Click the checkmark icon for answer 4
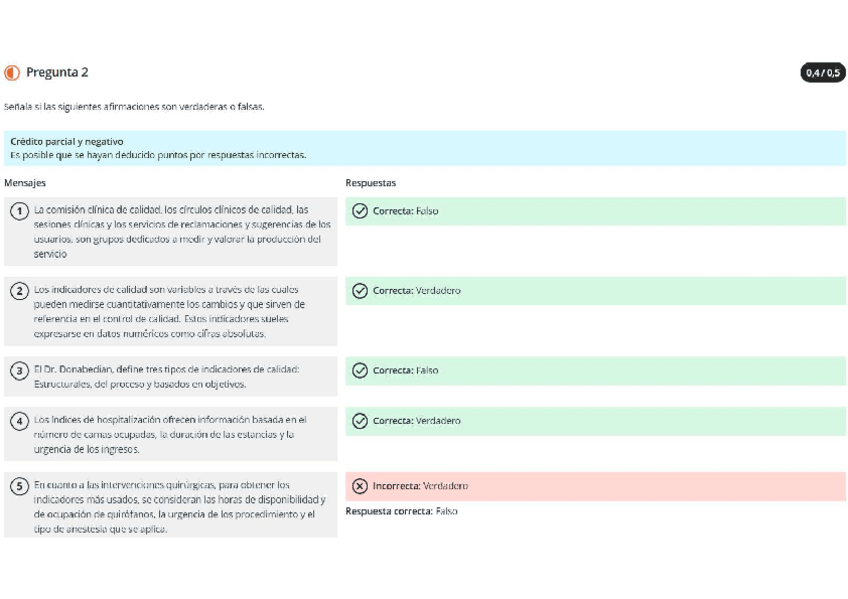This screenshot has height=599, width=848. pos(360,421)
